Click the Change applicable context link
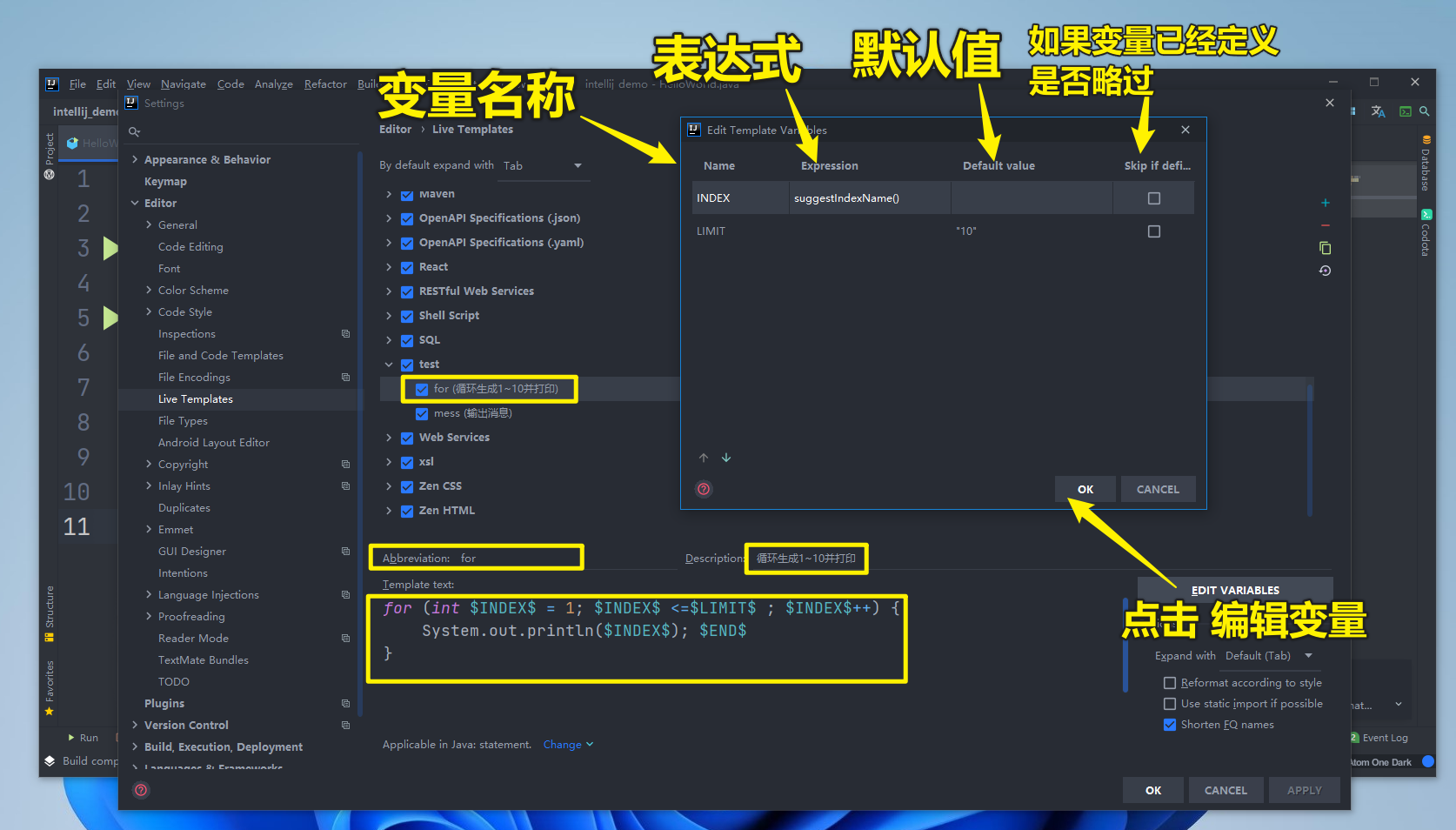This screenshot has height=830, width=1456. [568, 745]
